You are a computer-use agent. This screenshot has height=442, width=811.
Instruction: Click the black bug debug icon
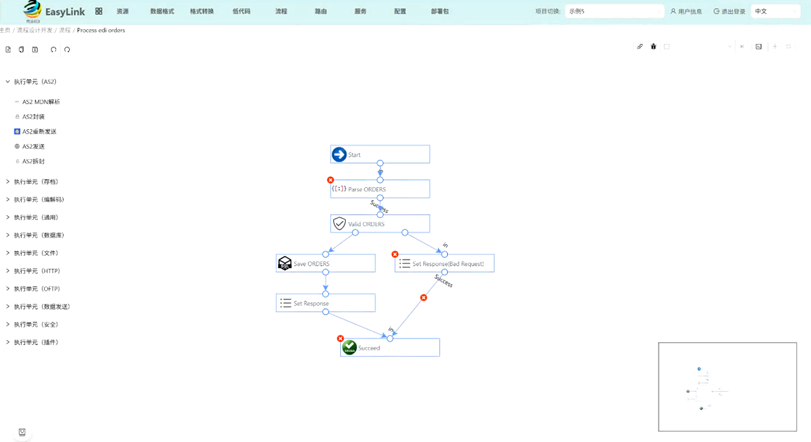(x=654, y=47)
